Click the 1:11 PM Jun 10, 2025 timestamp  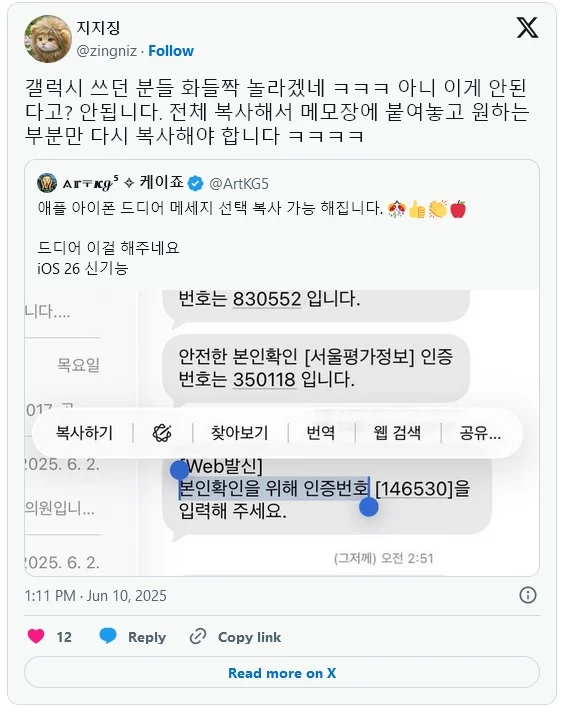[x=96, y=596]
